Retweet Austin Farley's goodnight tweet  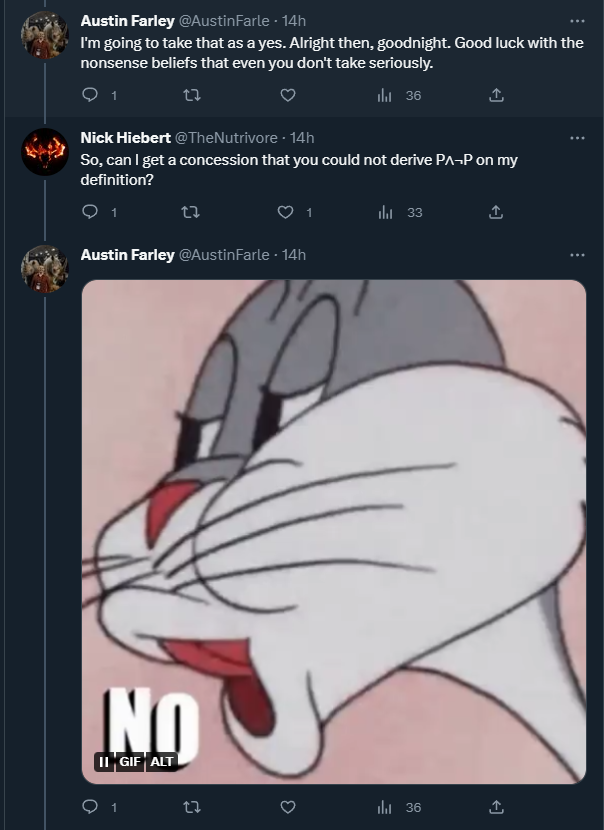point(188,96)
